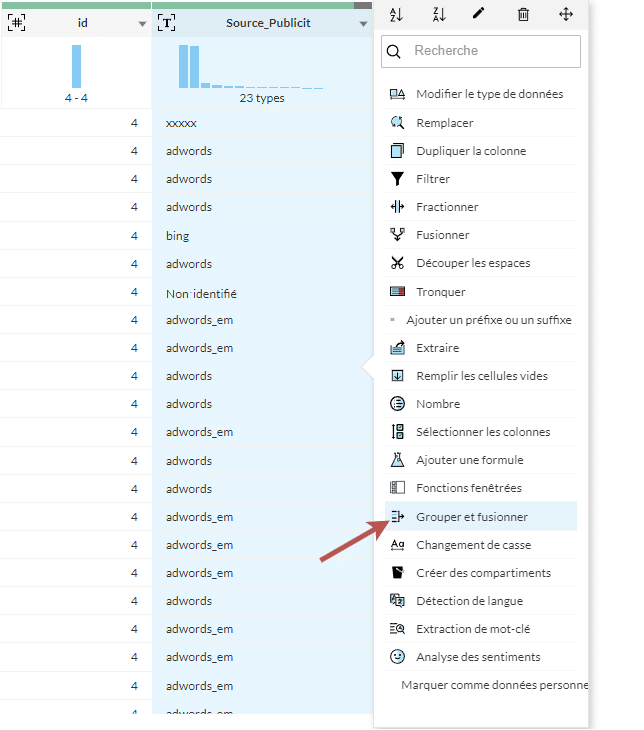644x730 pixels.
Task: Select the 'Non identifié' cell
Action: coord(201,294)
